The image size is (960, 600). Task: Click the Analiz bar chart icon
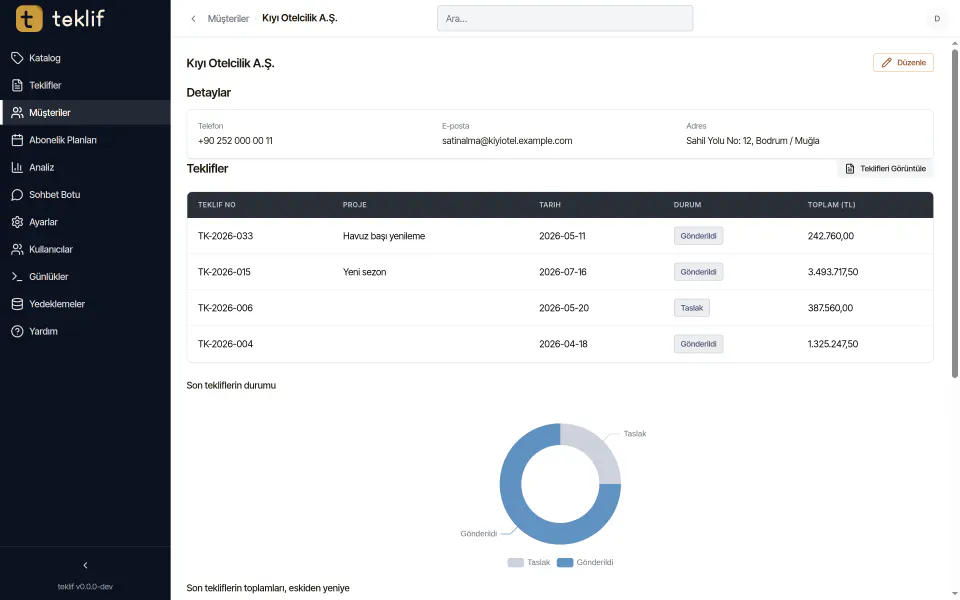coord(17,167)
